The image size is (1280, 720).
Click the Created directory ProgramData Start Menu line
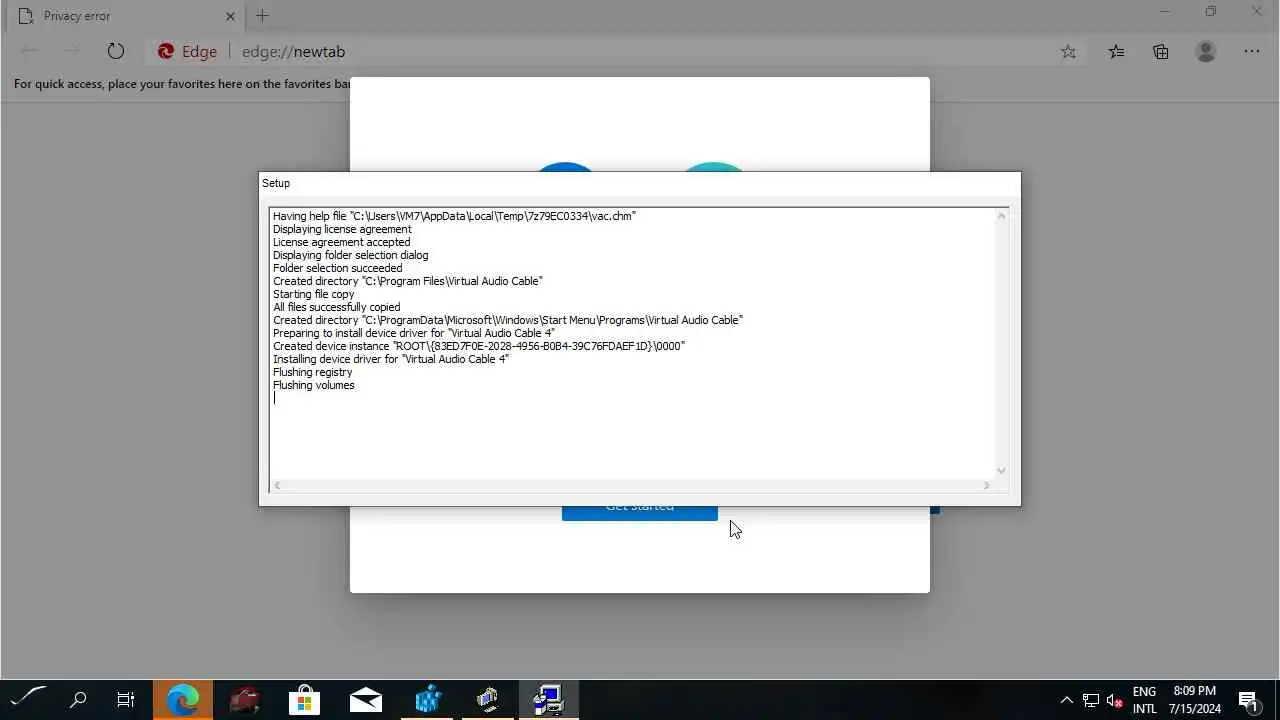(508, 320)
